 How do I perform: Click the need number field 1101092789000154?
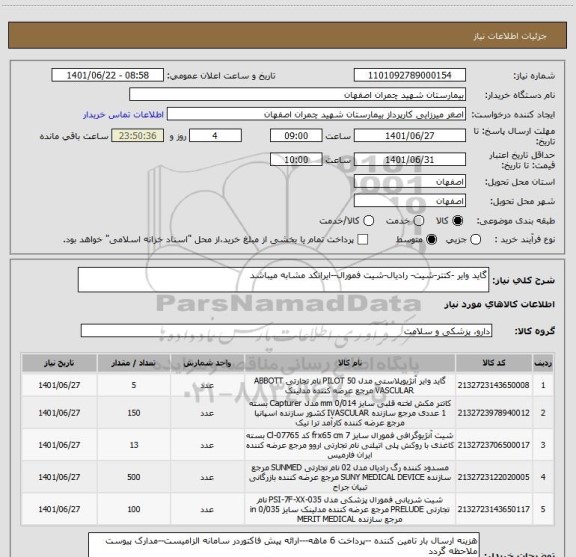point(410,75)
